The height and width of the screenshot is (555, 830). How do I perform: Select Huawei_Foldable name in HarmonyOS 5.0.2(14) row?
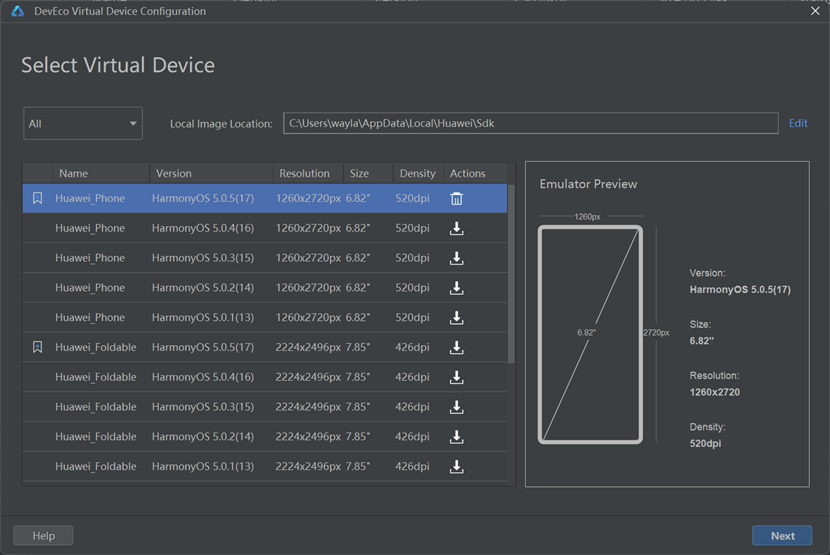click(96, 436)
